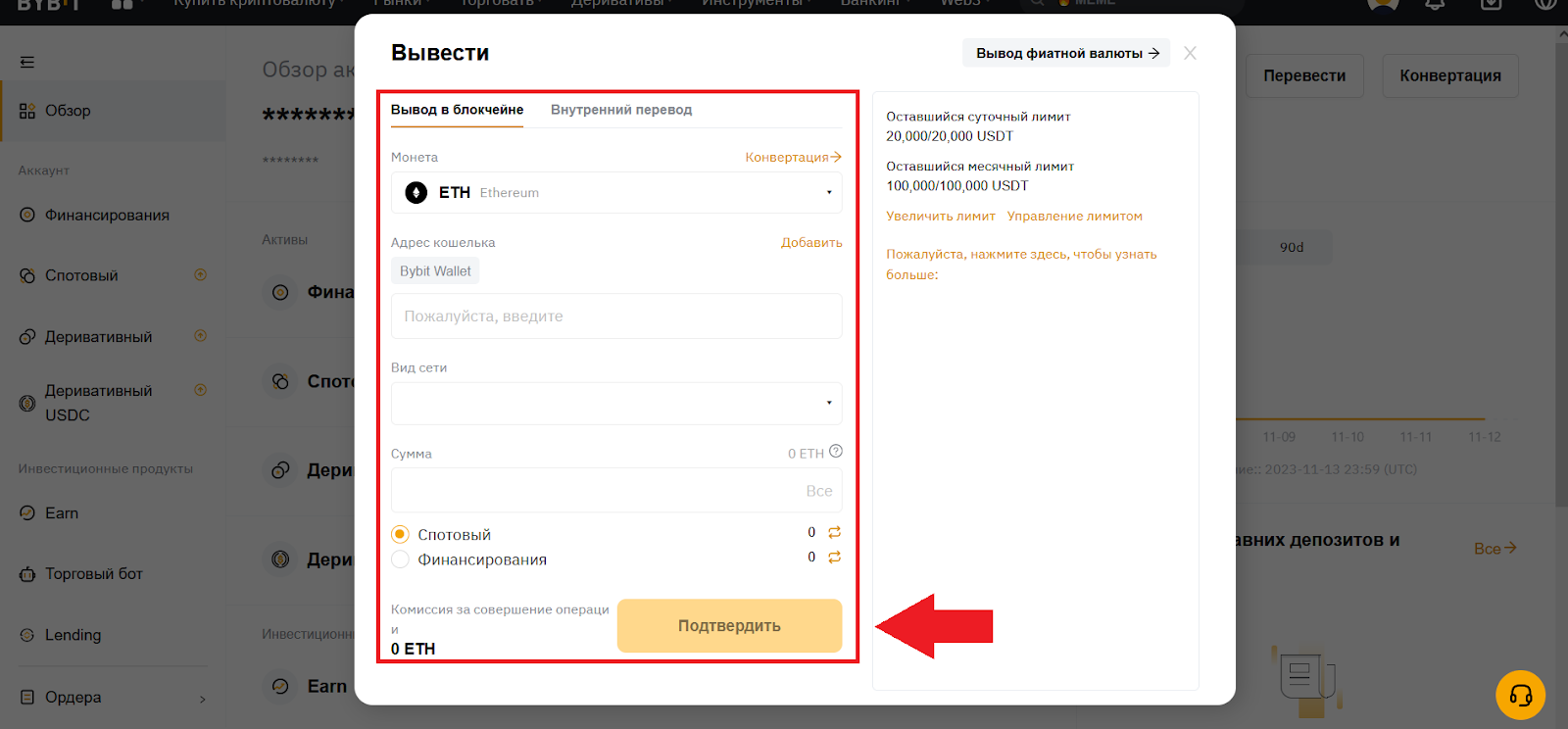This screenshot has height=729, width=1568.
Task: Click plus badge next to Деривативный in sidebar
Action: (201, 335)
